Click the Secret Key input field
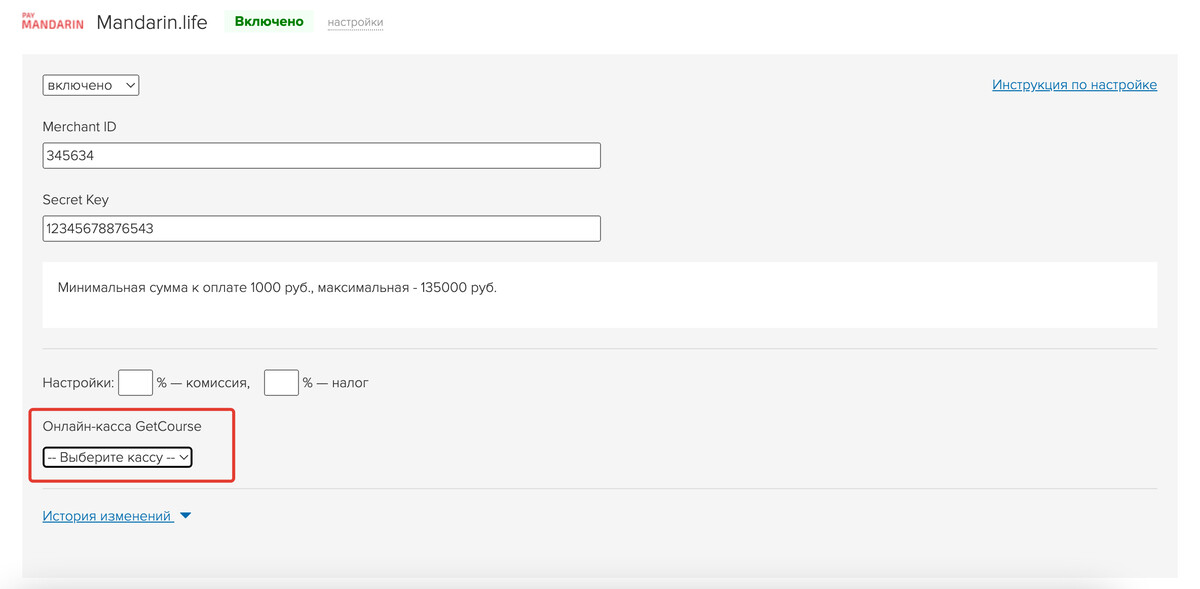Image resolution: width=1200 pixels, height=589 pixels. coord(321,228)
